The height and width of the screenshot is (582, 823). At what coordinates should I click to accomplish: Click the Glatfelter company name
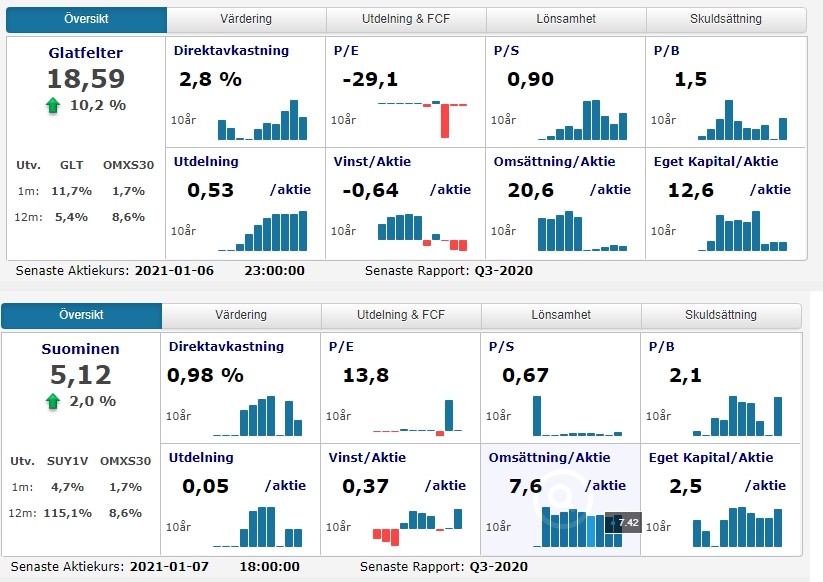click(x=85, y=53)
